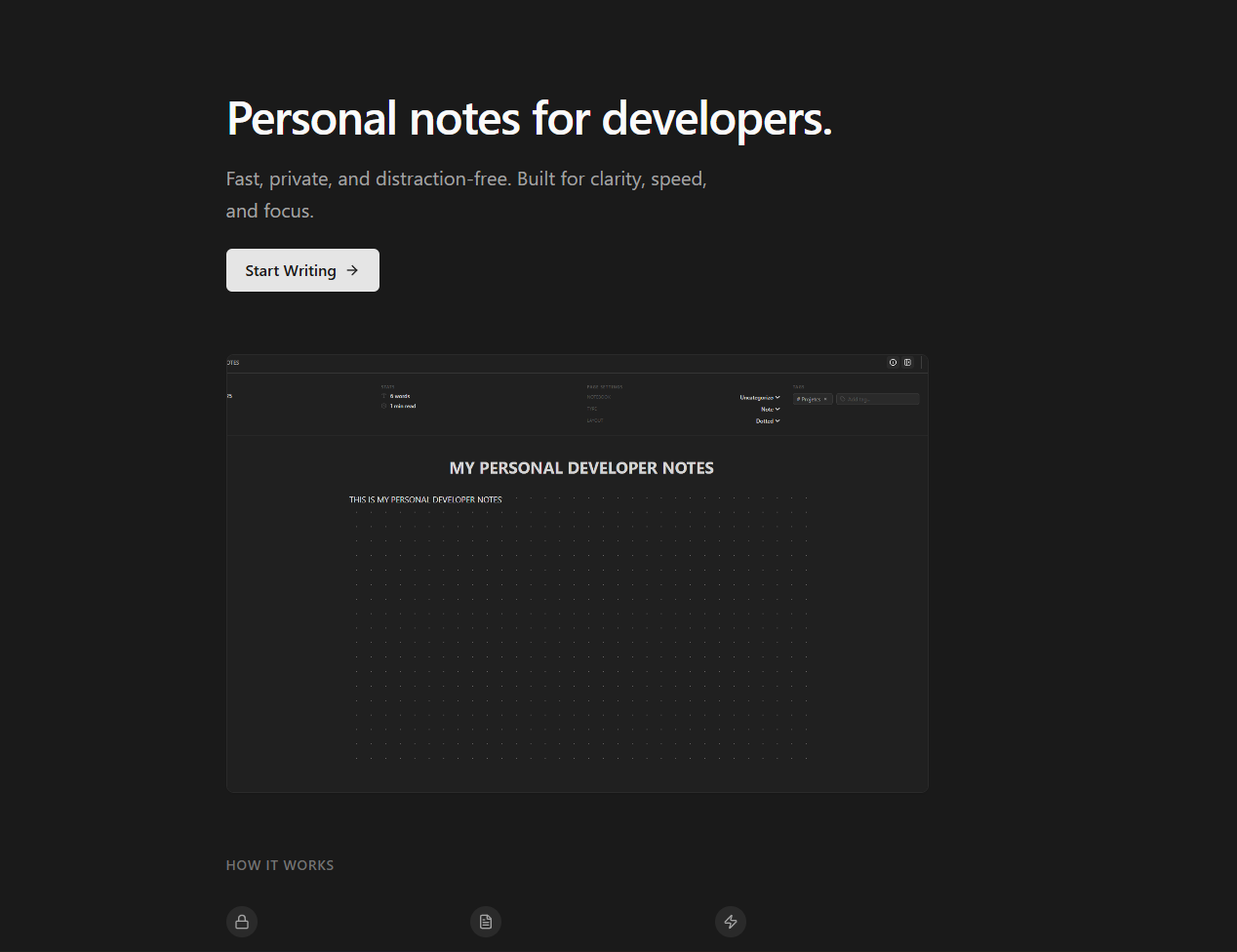The width and height of the screenshot is (1237, 952).
Task: Expand the Note type dropdown
Action: (770, 410)
